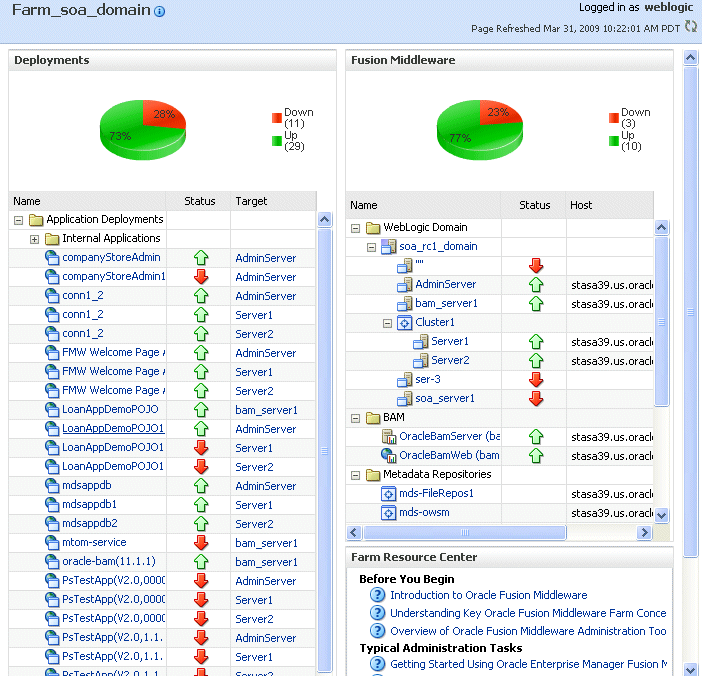Click the 'bam_server1' target of mtom-service
This screenshot has height=676, width=702.
pos(266,543)
